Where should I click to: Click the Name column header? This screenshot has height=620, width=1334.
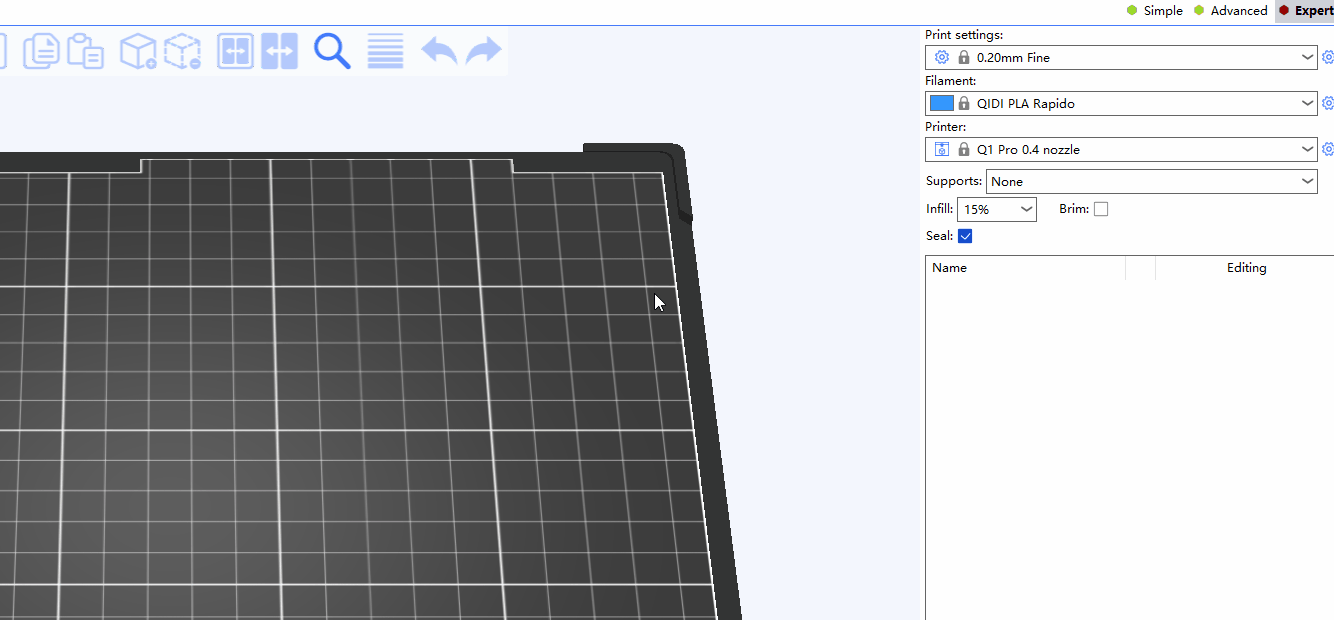(x=950, y=268)
